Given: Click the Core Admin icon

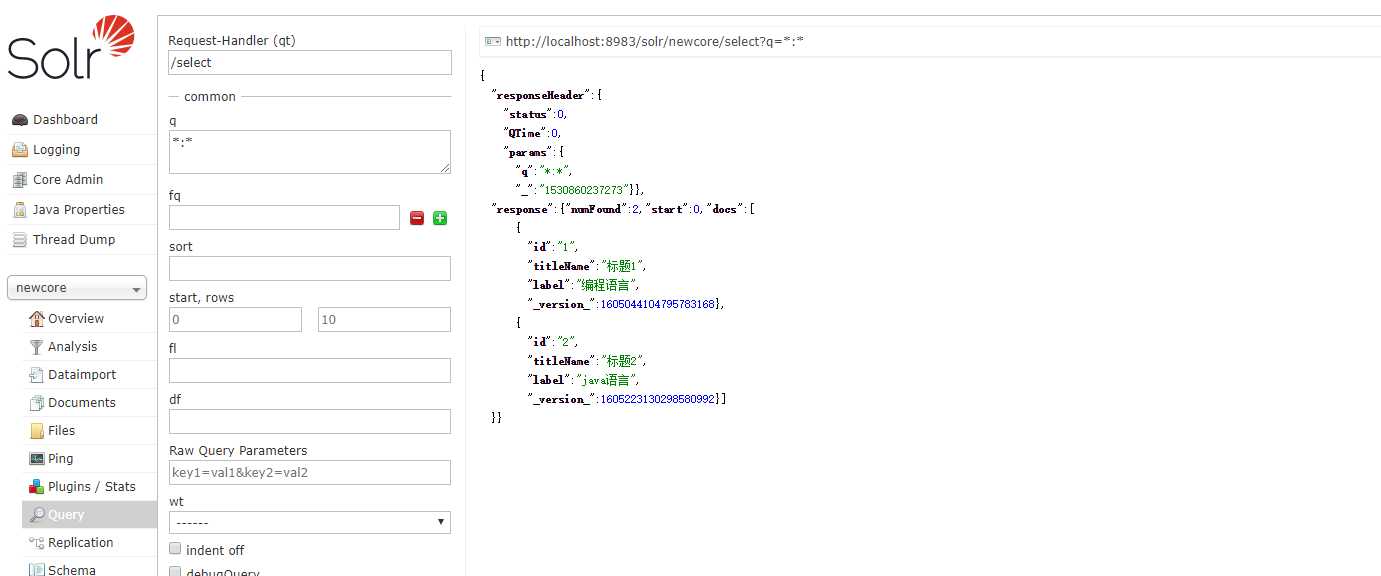Looking at the screenshot, I should (20, 180).
